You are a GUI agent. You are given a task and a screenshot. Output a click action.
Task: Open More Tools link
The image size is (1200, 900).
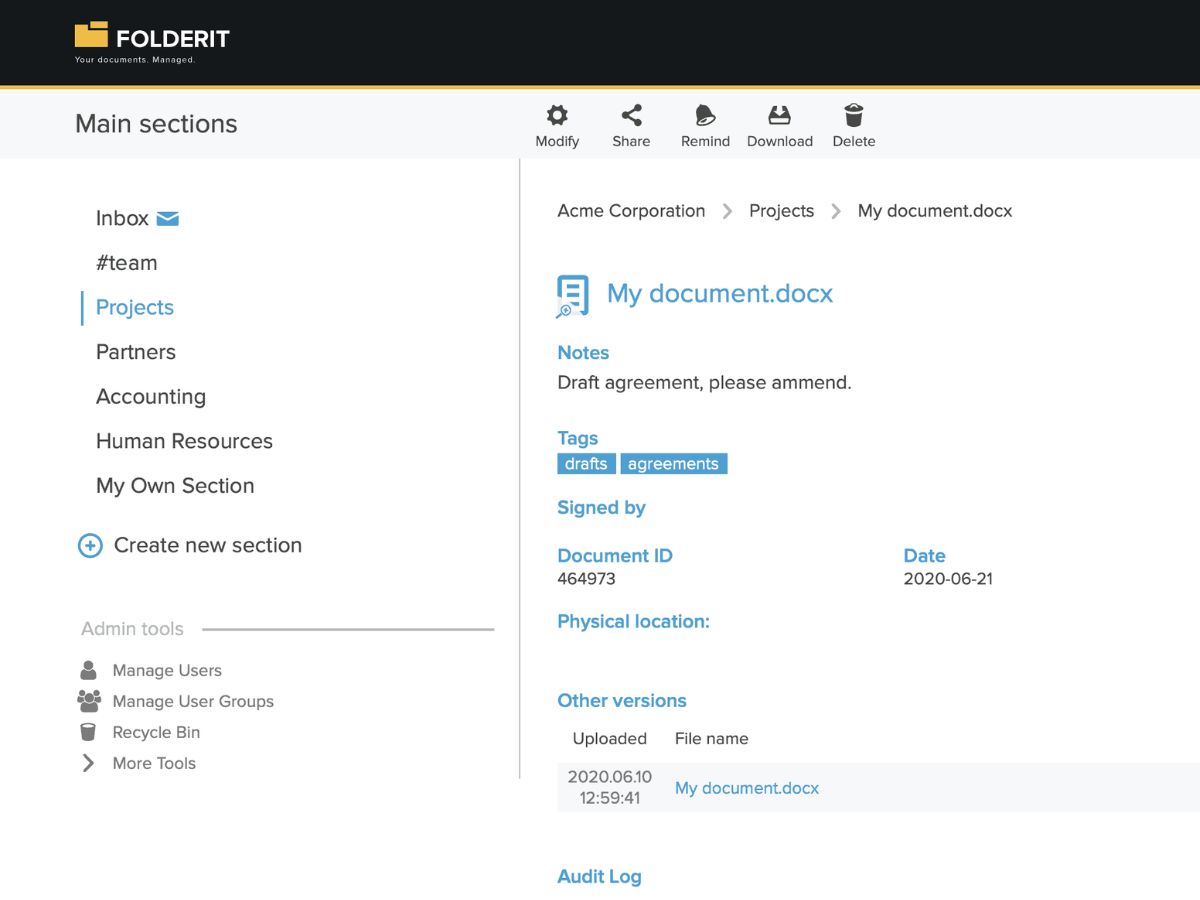[x=154, y=763]
